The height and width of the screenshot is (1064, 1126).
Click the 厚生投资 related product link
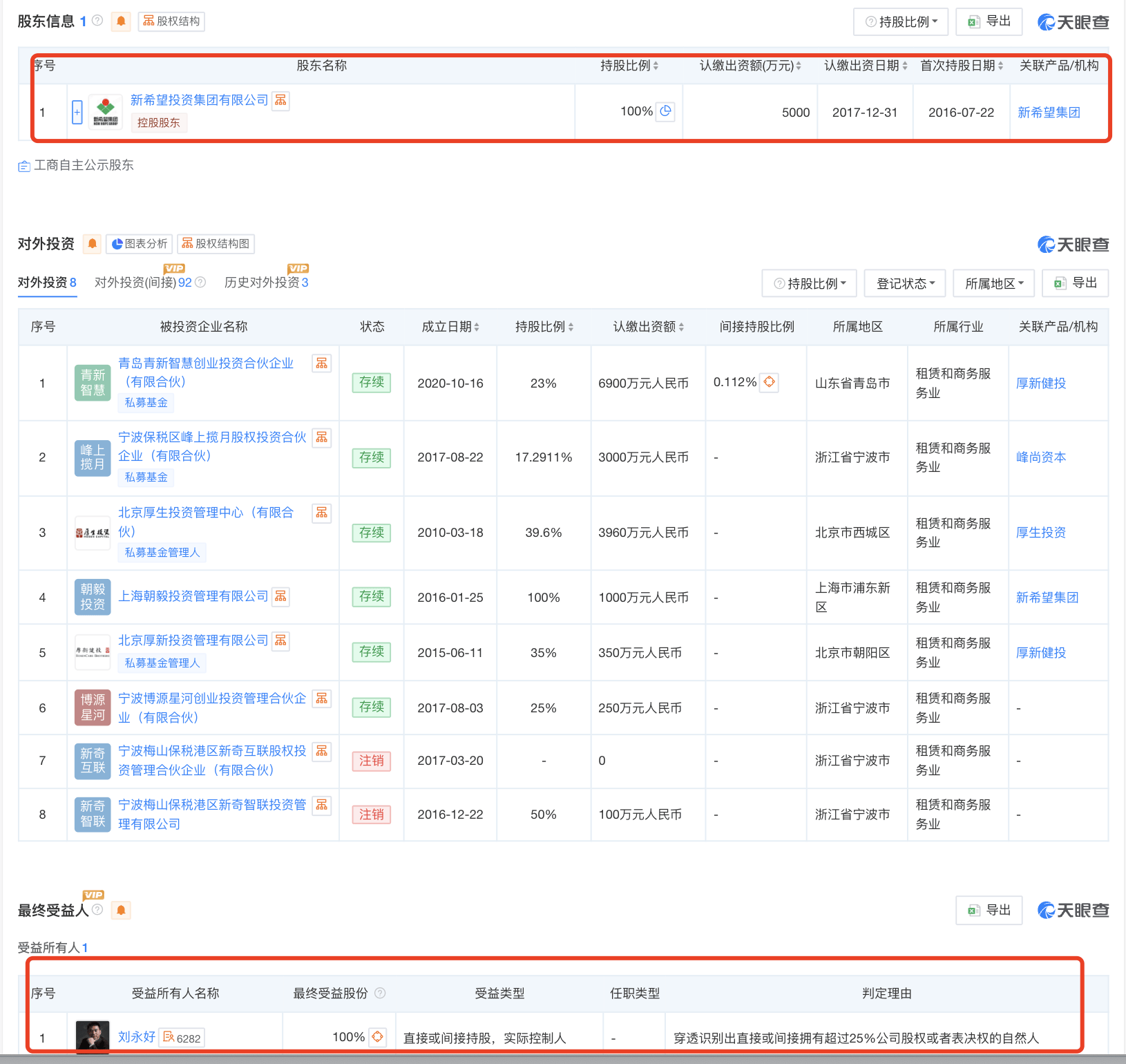point(1040,532)
